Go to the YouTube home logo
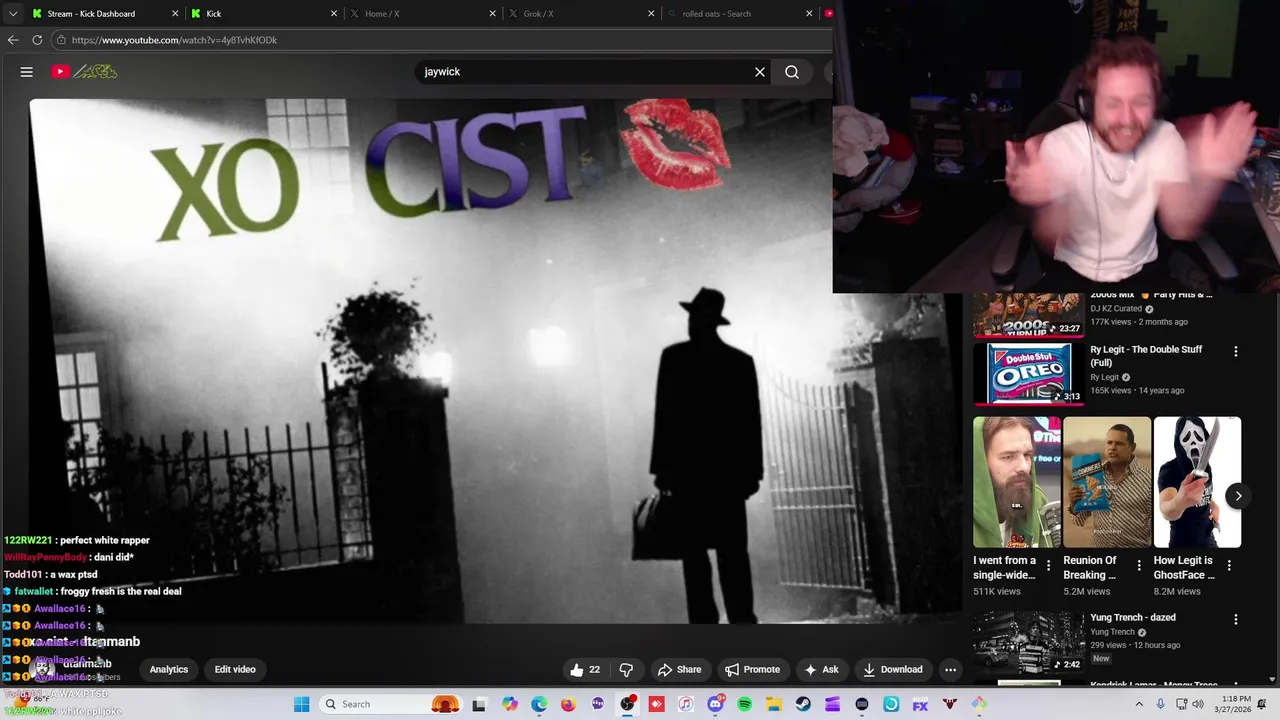 pos(85,72)
